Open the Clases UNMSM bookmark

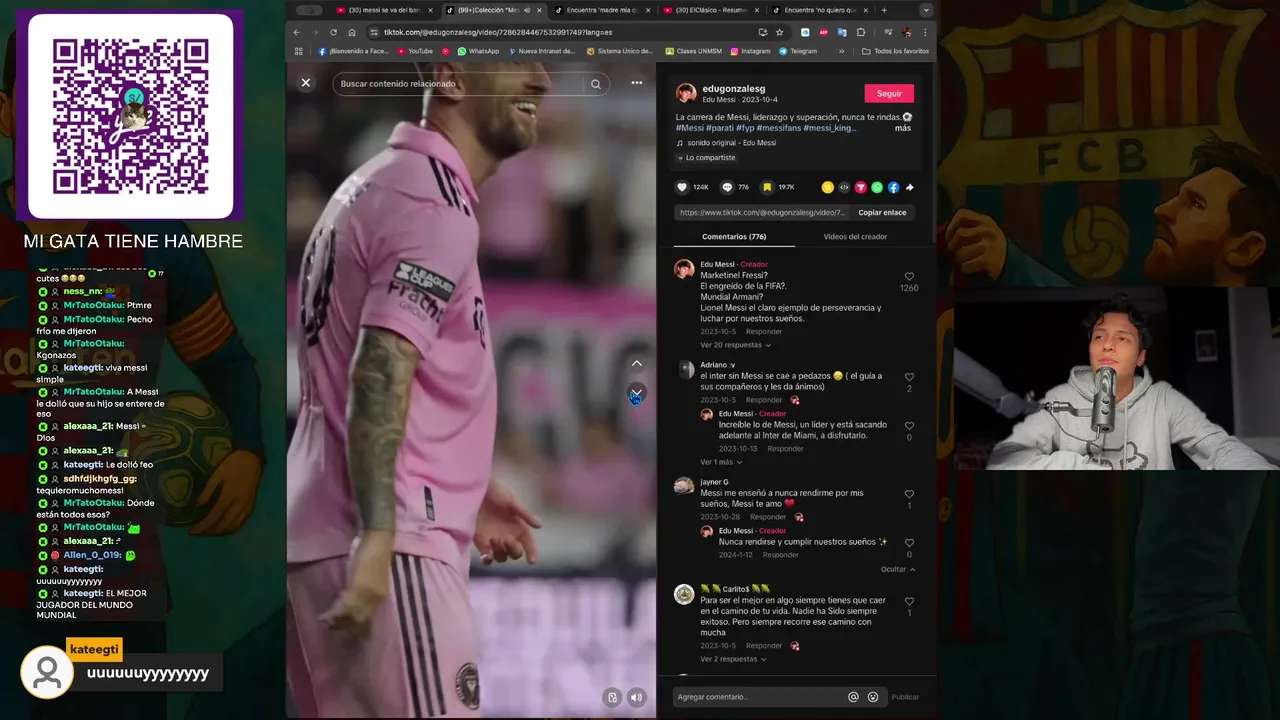[694, 51]
